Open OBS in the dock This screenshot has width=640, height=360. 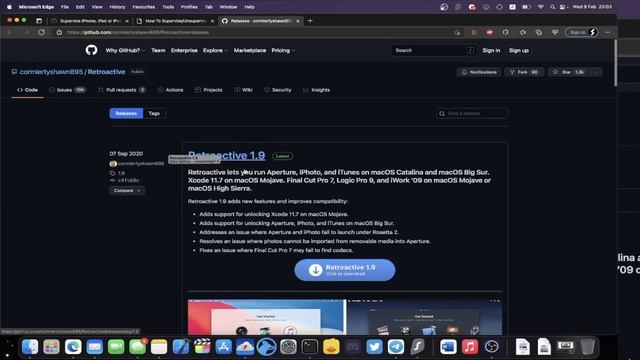coord(491,347)
